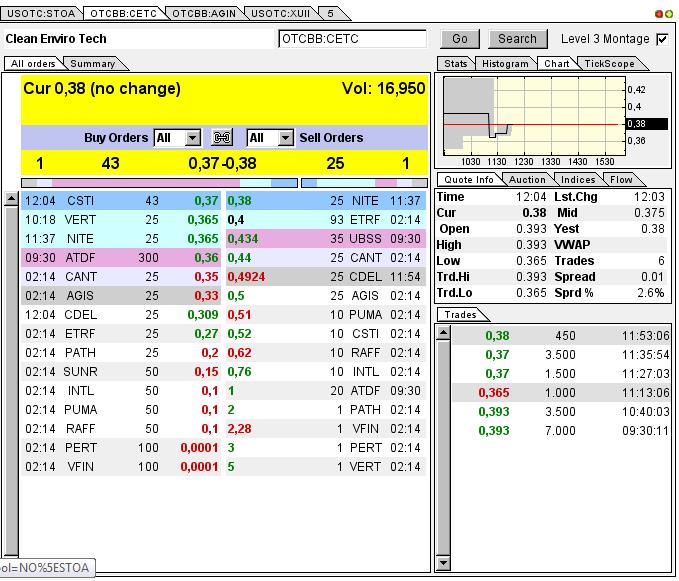679x581 pixels.
Task: Click the red status dot at top right
Action: [x=659, y=14]
